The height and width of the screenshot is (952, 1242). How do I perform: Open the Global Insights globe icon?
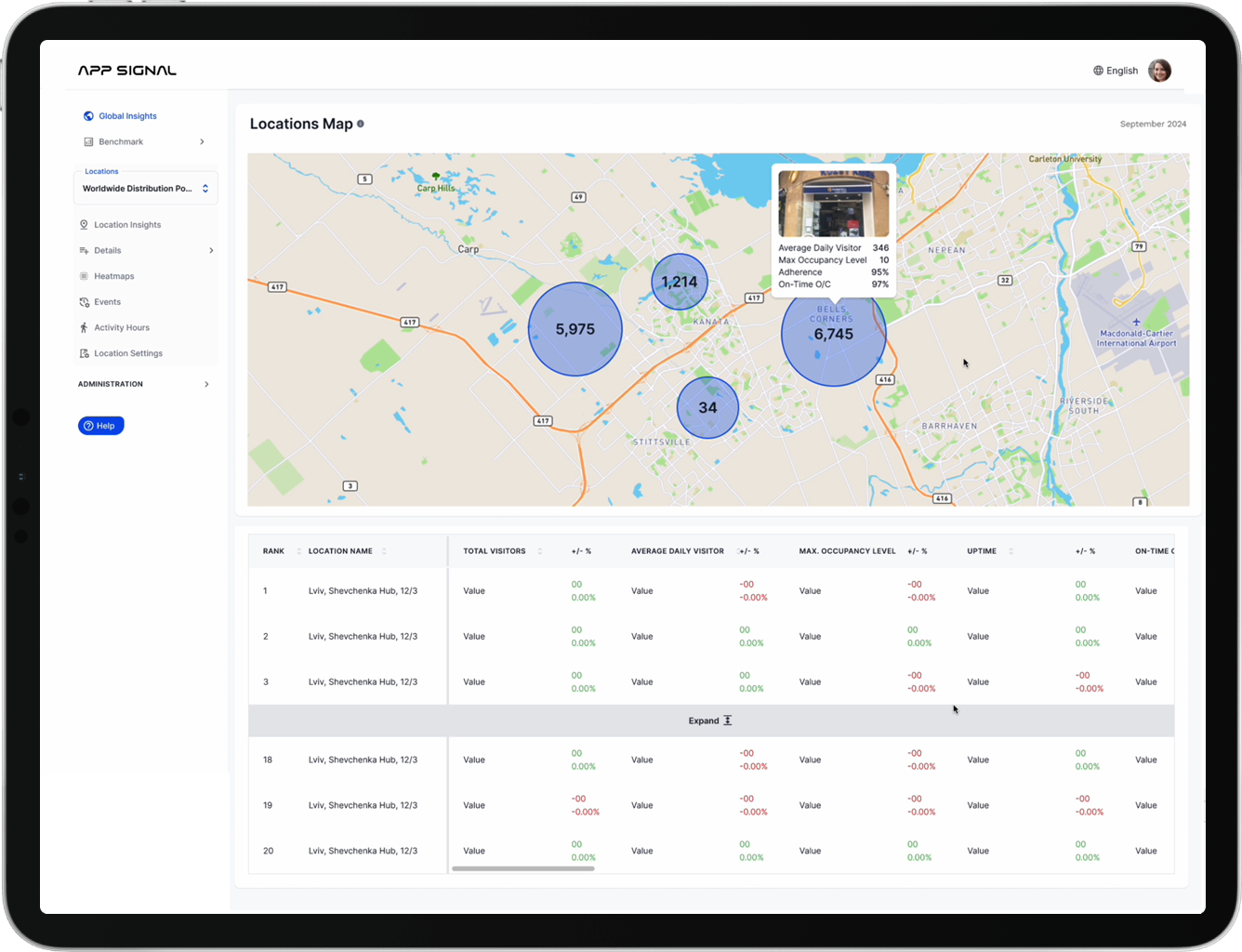87,115
